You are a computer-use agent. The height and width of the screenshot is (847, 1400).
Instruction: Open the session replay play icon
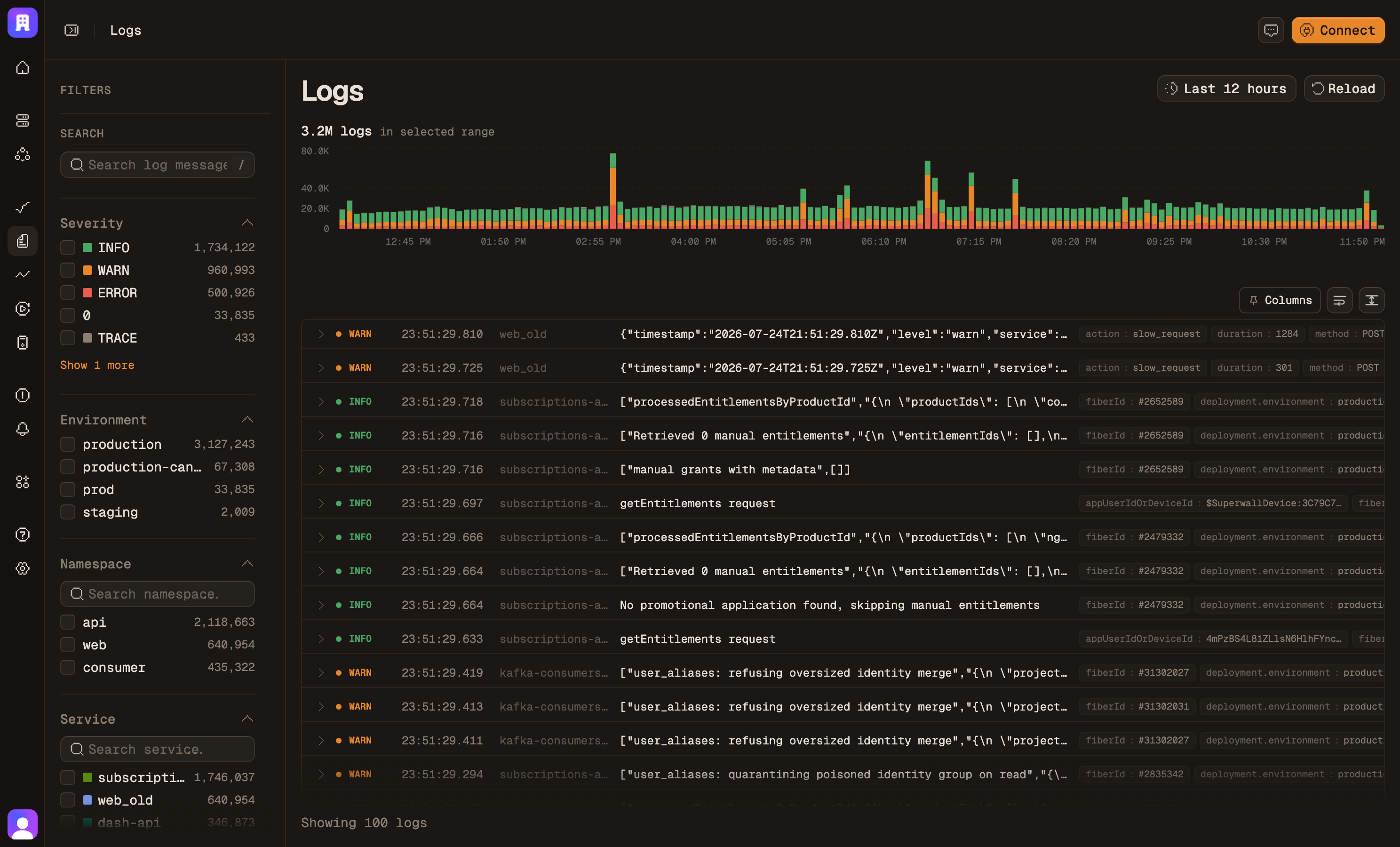point(22,309)
